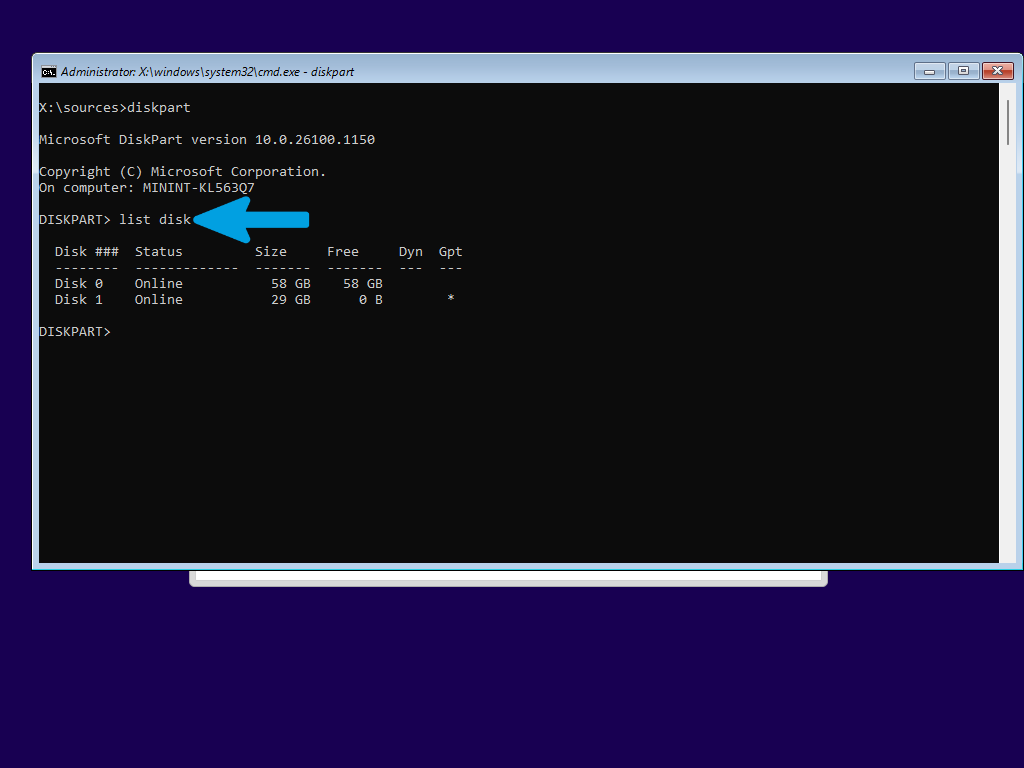
Task: Click the console vertical scrollbar thumb
Action: pyautogui.click(x=1008, y=123)
